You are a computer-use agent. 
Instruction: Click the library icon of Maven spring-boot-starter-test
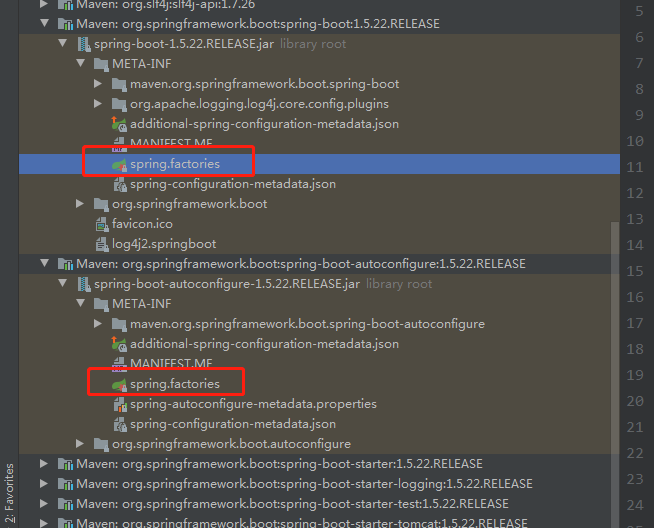(65, 504)
